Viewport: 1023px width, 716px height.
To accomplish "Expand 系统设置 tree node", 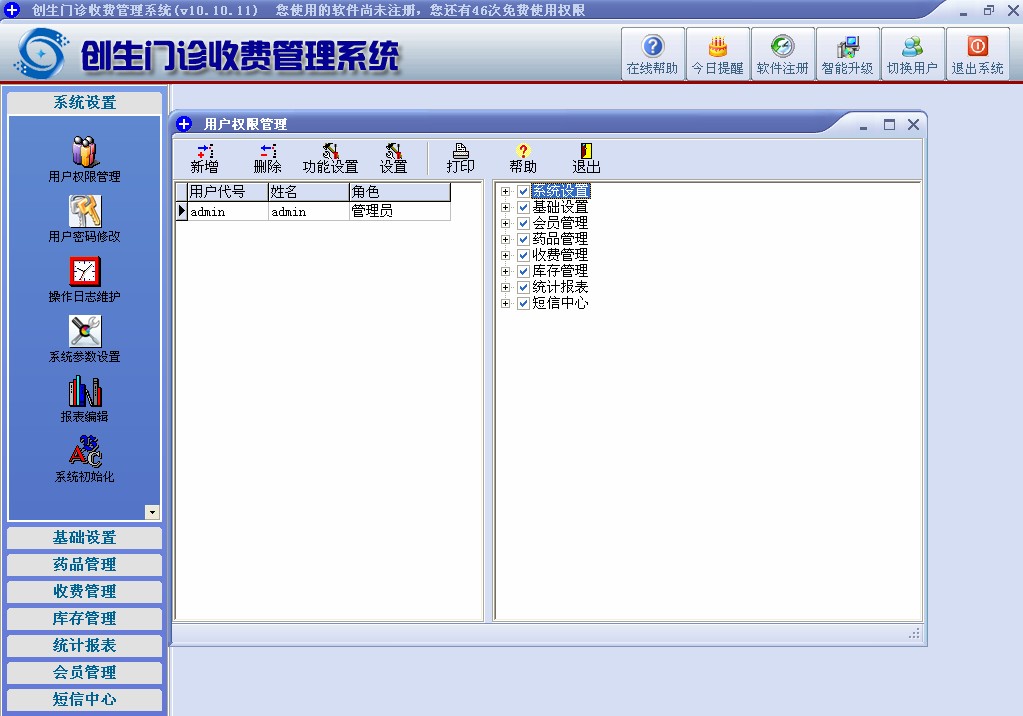I will click(x=505, y=191).
